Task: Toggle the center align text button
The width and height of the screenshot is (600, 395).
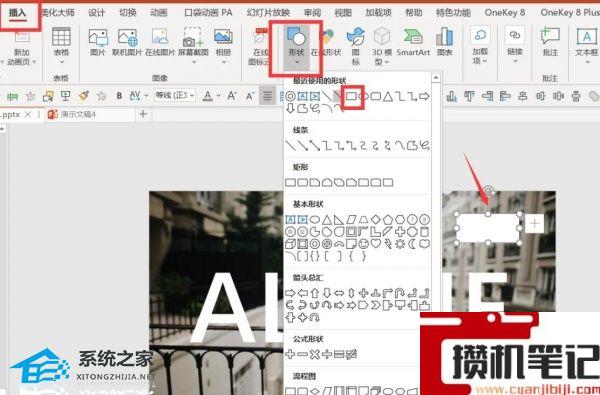Action: tap(267, 96)
